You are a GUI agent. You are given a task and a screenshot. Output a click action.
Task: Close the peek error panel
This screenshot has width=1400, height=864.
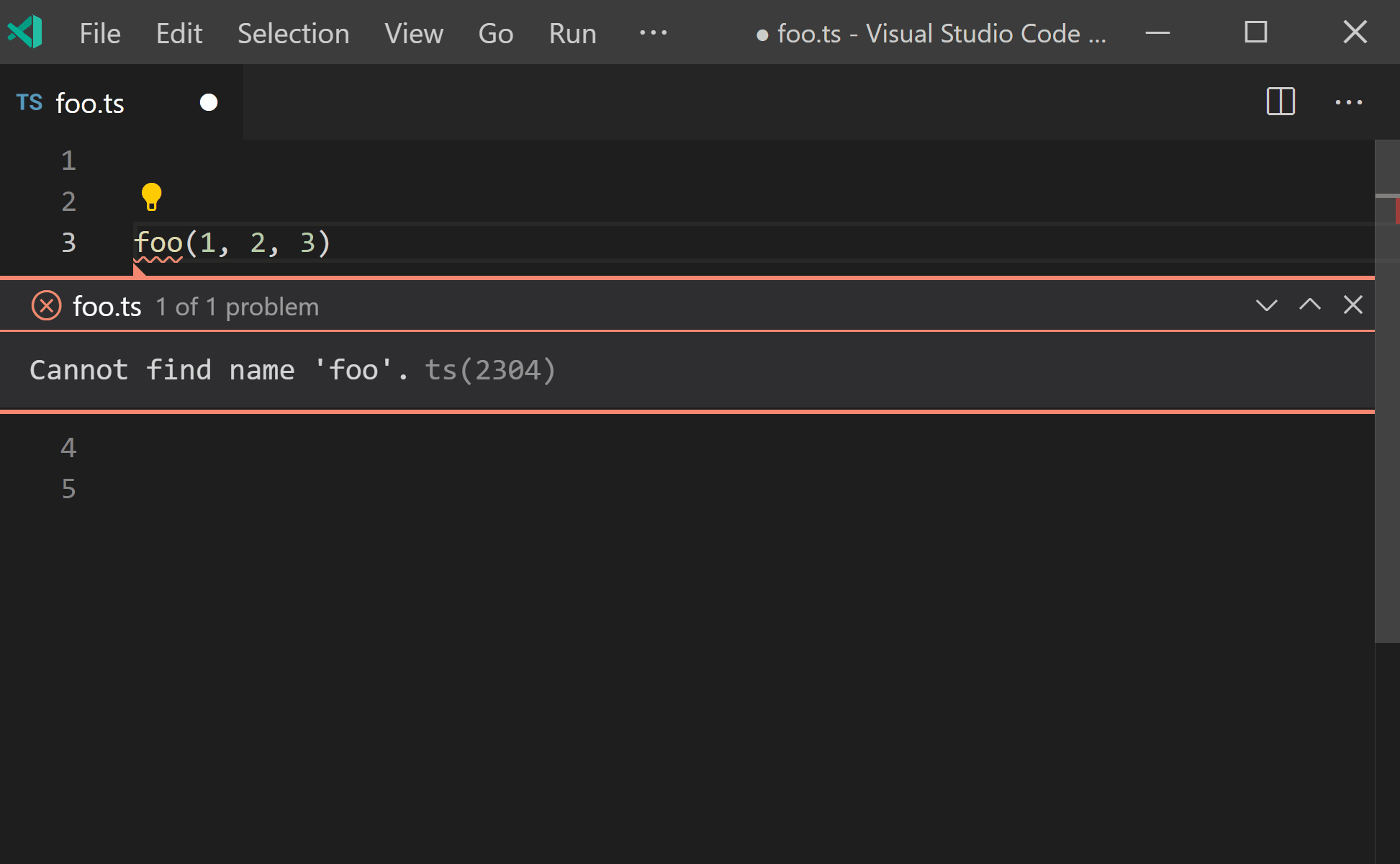tap(1353, 305)
